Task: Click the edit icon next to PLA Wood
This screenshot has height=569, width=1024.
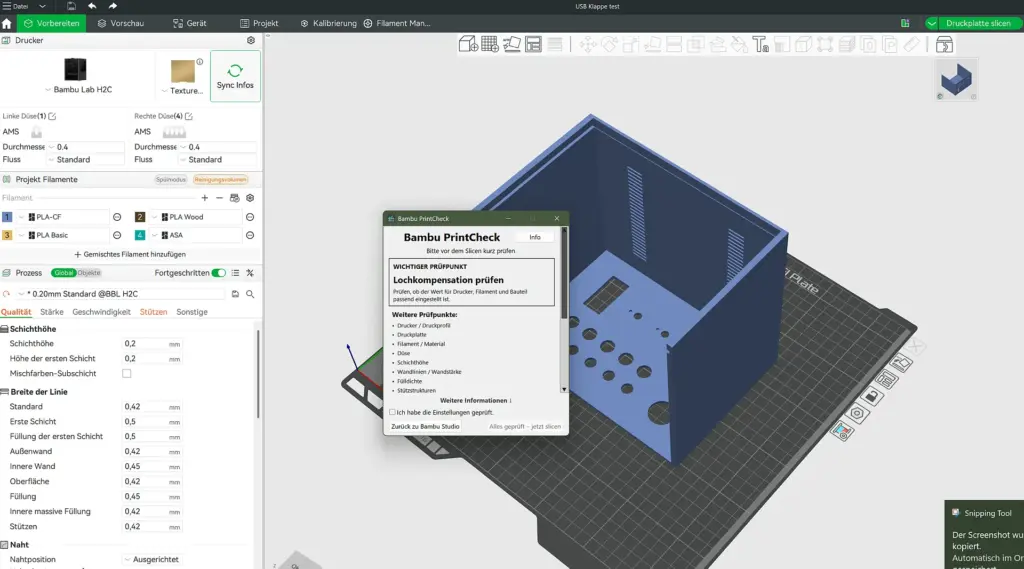Action: [x=250, y=217]
